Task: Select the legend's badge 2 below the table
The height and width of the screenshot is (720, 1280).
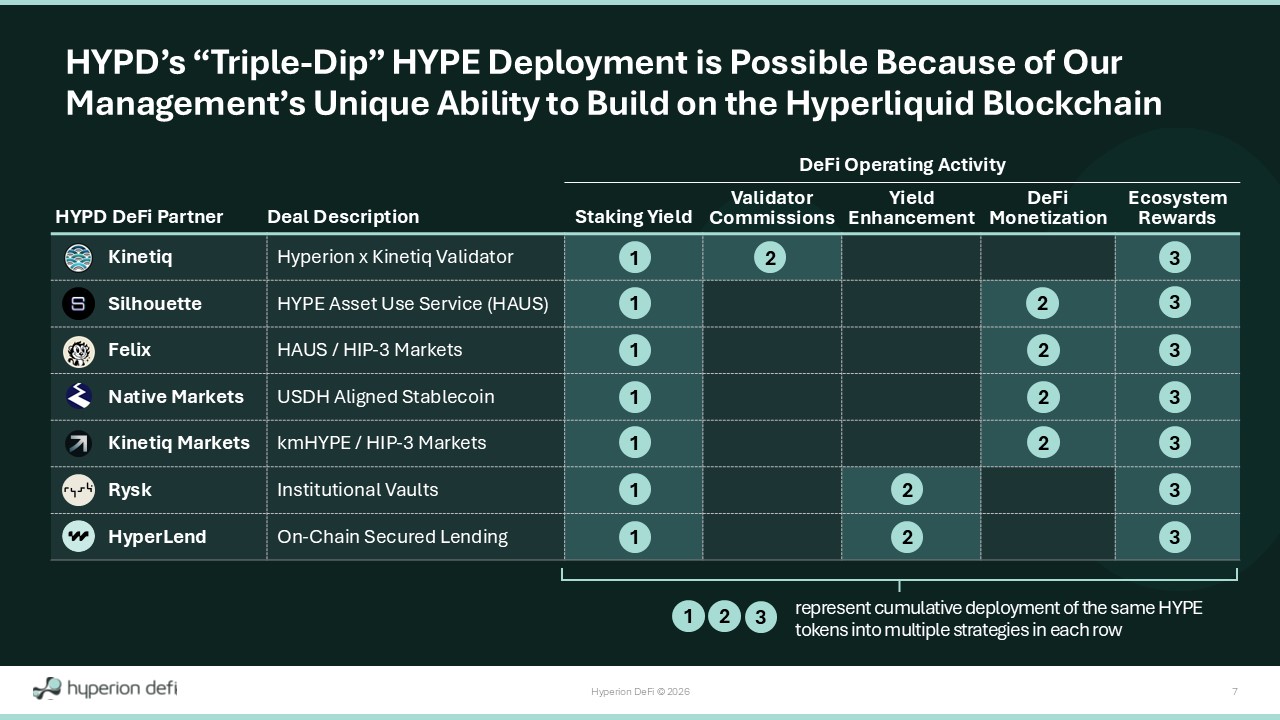Action: (724, 617)
